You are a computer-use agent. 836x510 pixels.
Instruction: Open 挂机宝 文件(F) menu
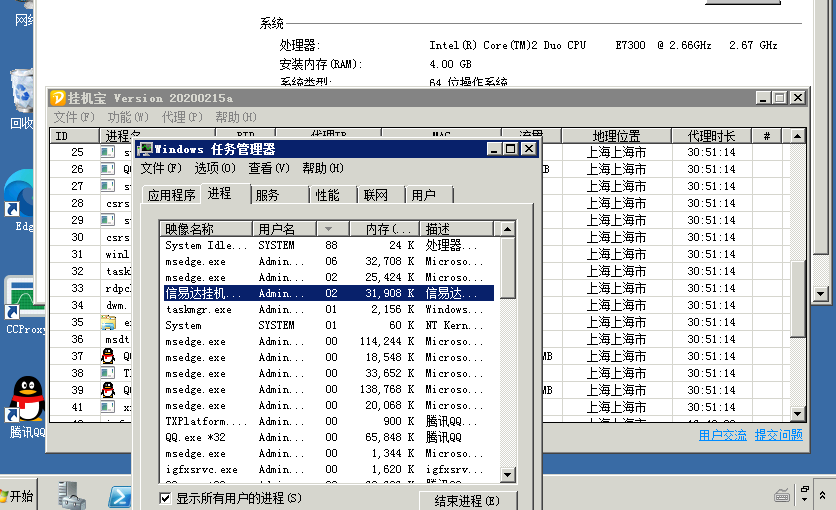click(x=74, y=117)
